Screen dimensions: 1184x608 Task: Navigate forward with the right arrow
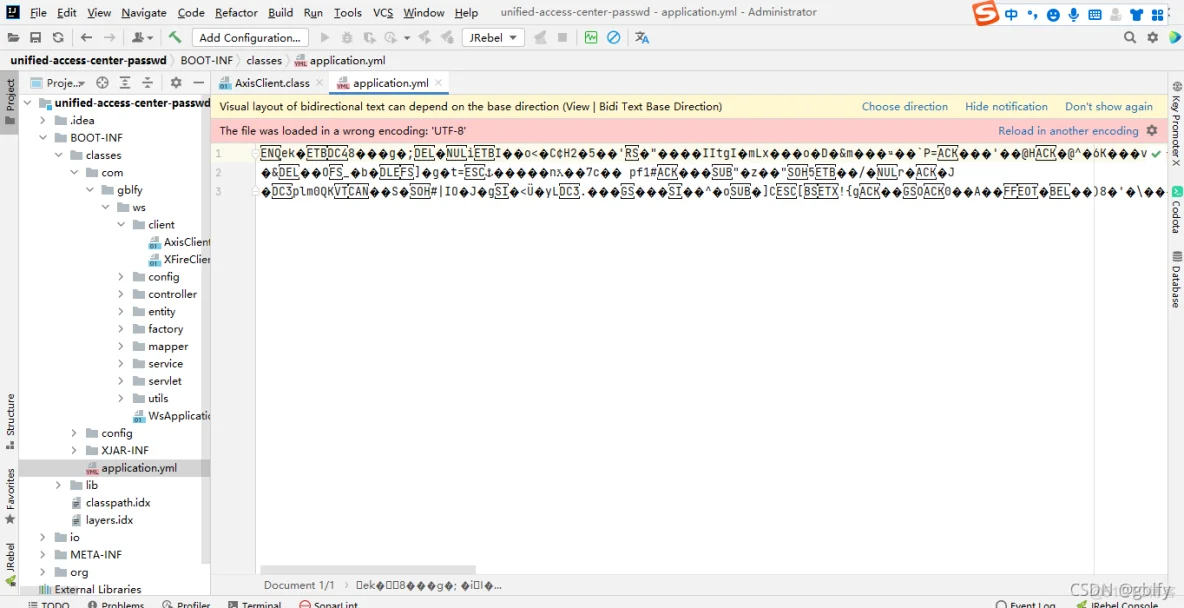pos(109,37)
